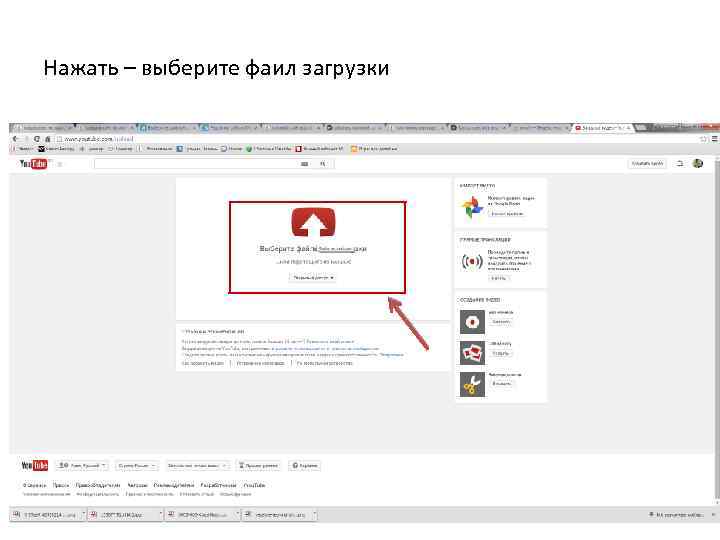Click the active YouTube upload tab
This screenshot has height=540, width=720.
(602, 128)
